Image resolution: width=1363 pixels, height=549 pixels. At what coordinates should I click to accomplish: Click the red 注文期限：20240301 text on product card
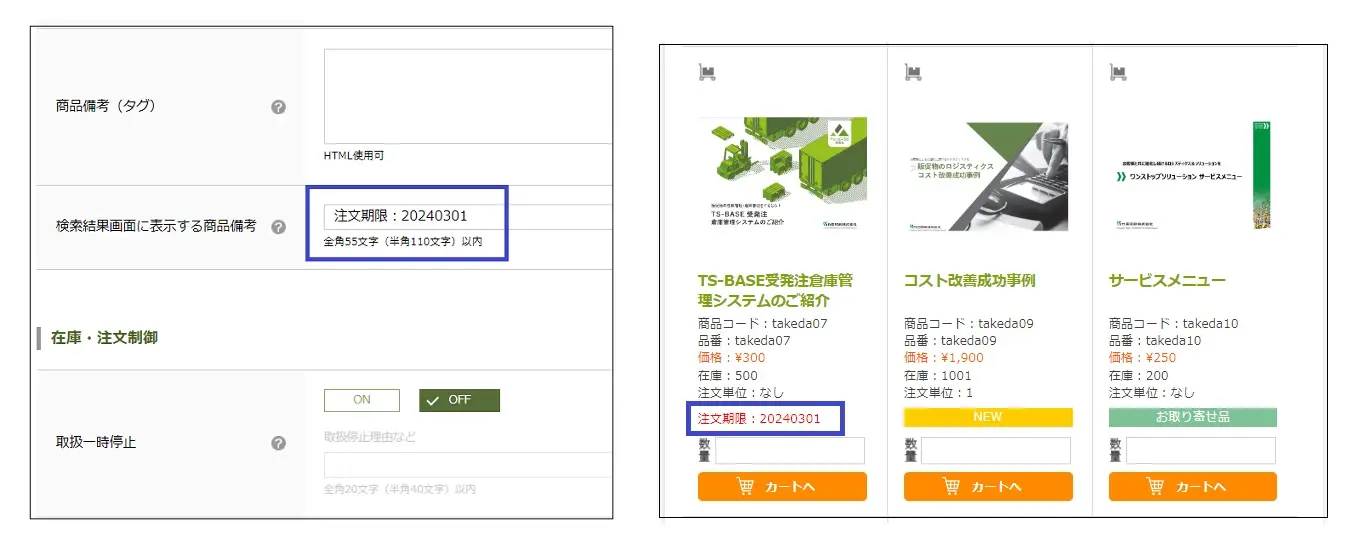[759, 418]
